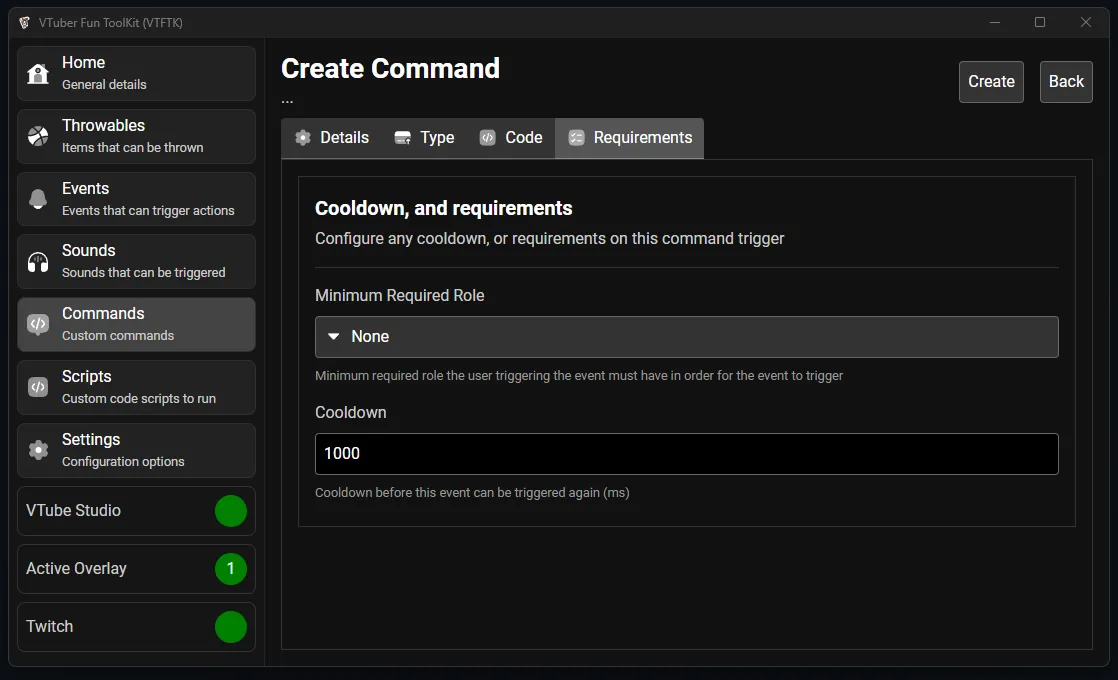Click the Back button
1118x680 pixels.
coord(1065,82)
